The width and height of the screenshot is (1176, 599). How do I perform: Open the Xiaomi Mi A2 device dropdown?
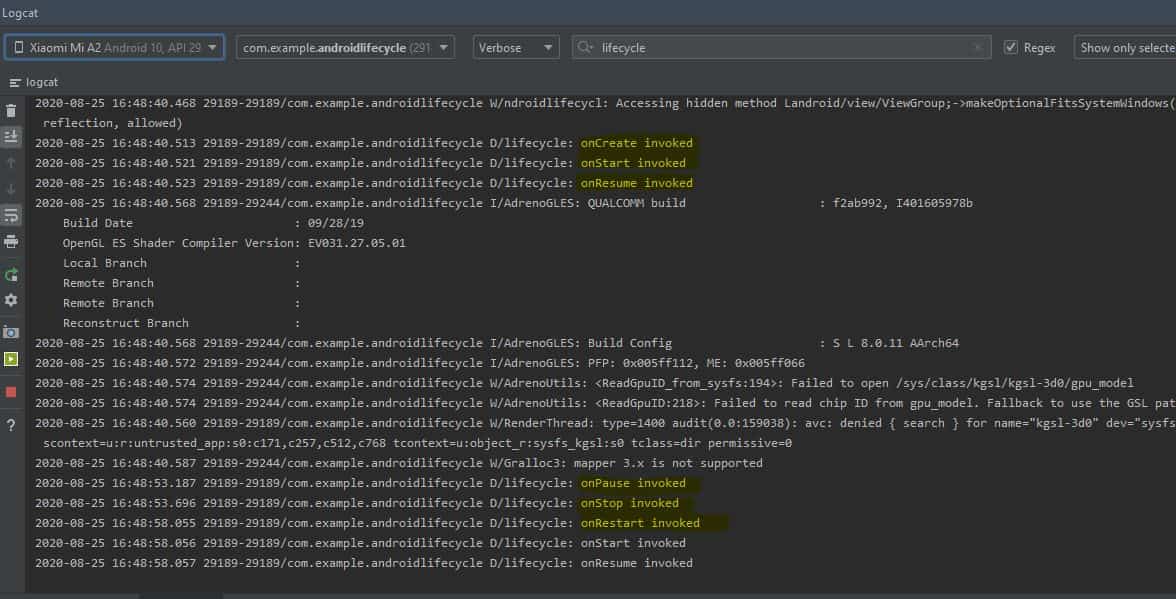pyautogui.click(x=114, y=47)
